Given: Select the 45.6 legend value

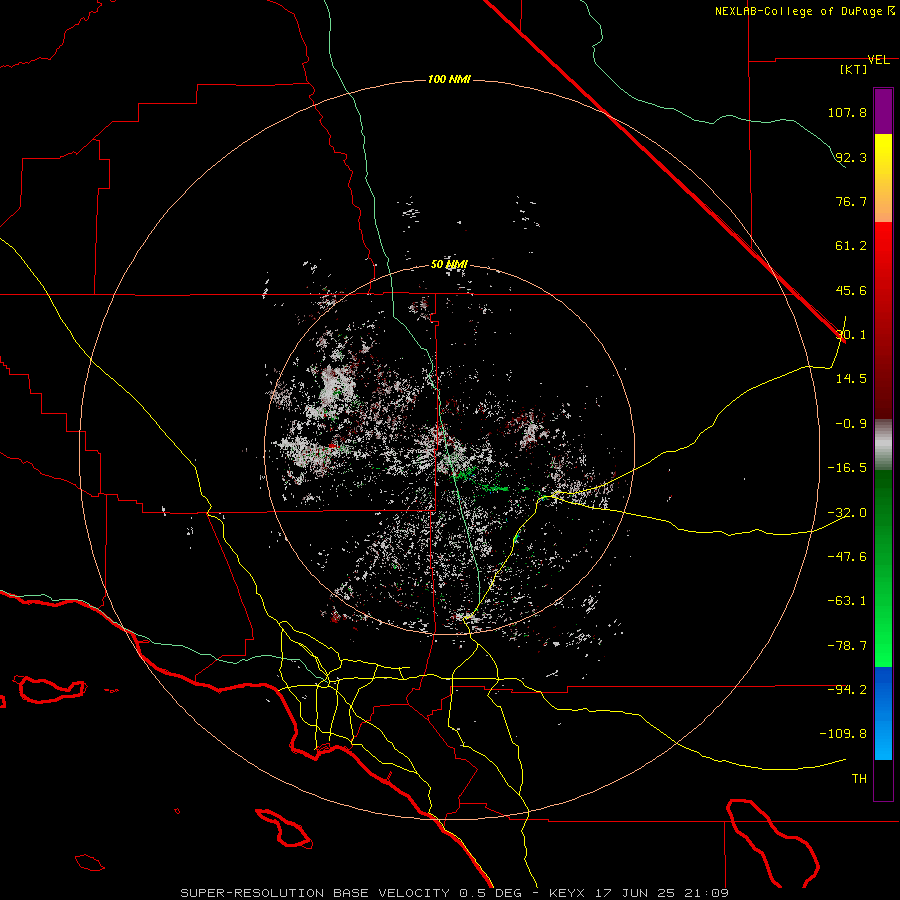Looking at the screenshot, I should 851,290.
